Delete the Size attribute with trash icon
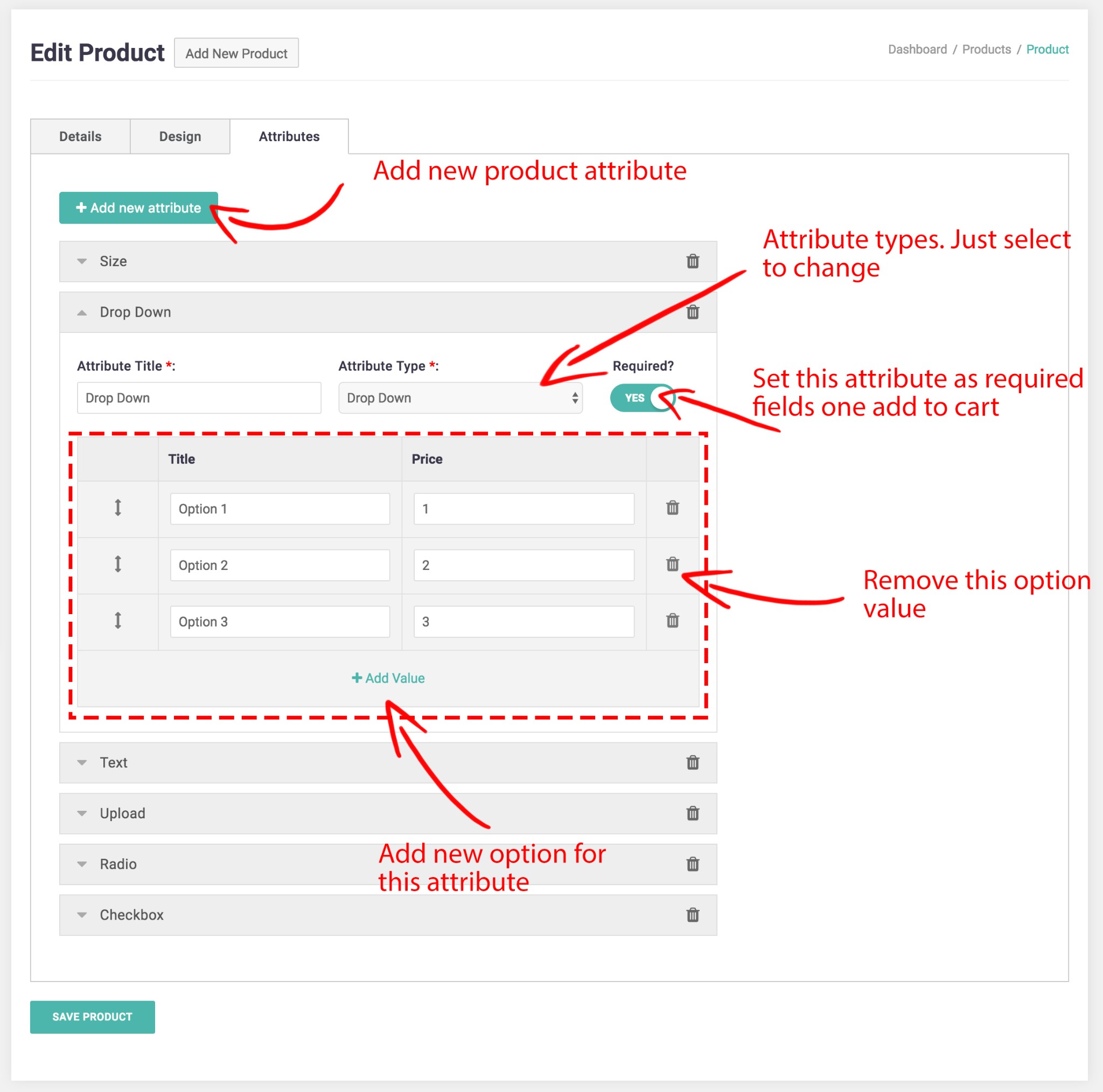This screenshot has height=1092, width=1103. tap(693, 261)
